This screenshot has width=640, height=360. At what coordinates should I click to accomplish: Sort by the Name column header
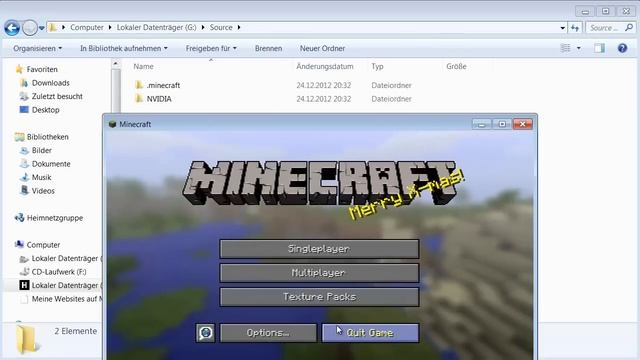point(143,66)
